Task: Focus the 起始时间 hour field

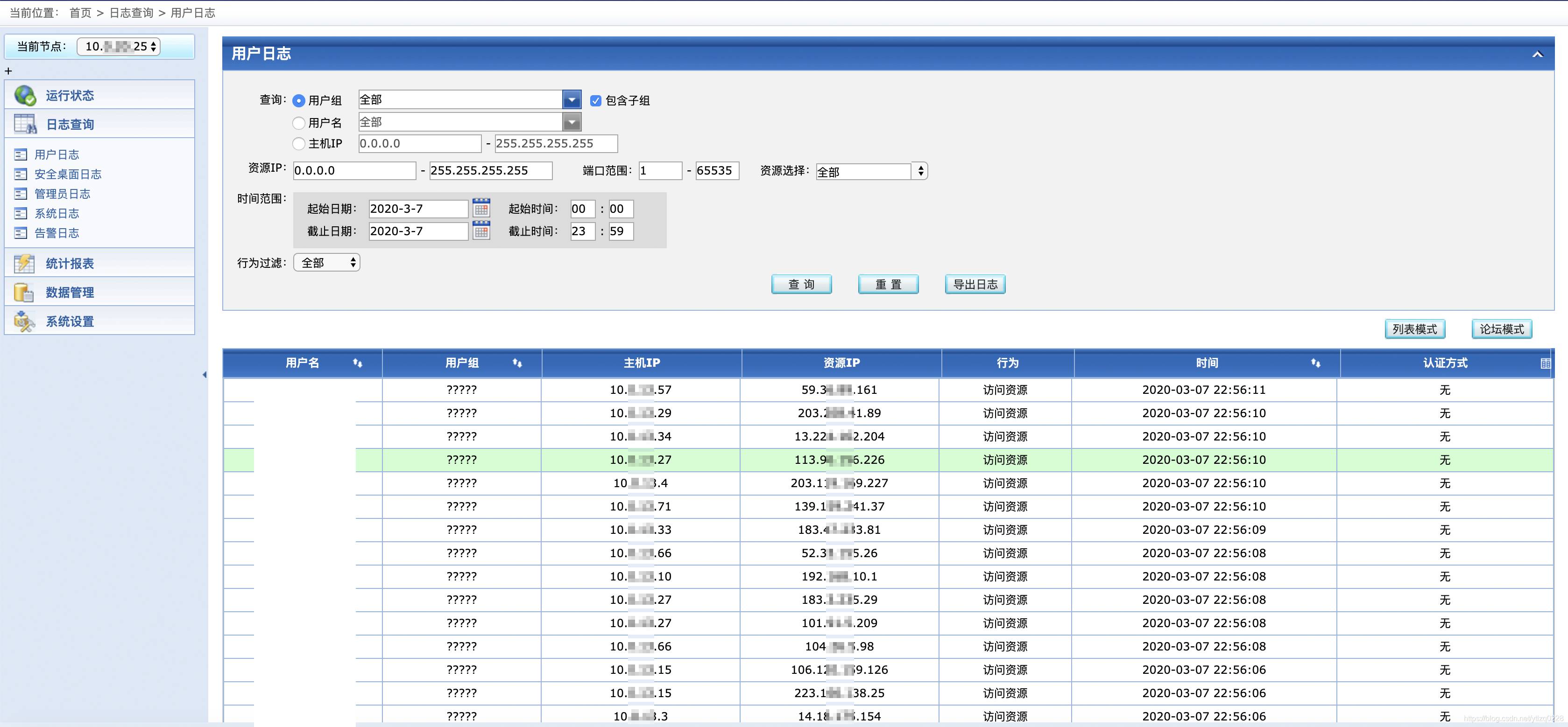Action: click(x=583, y=209)
